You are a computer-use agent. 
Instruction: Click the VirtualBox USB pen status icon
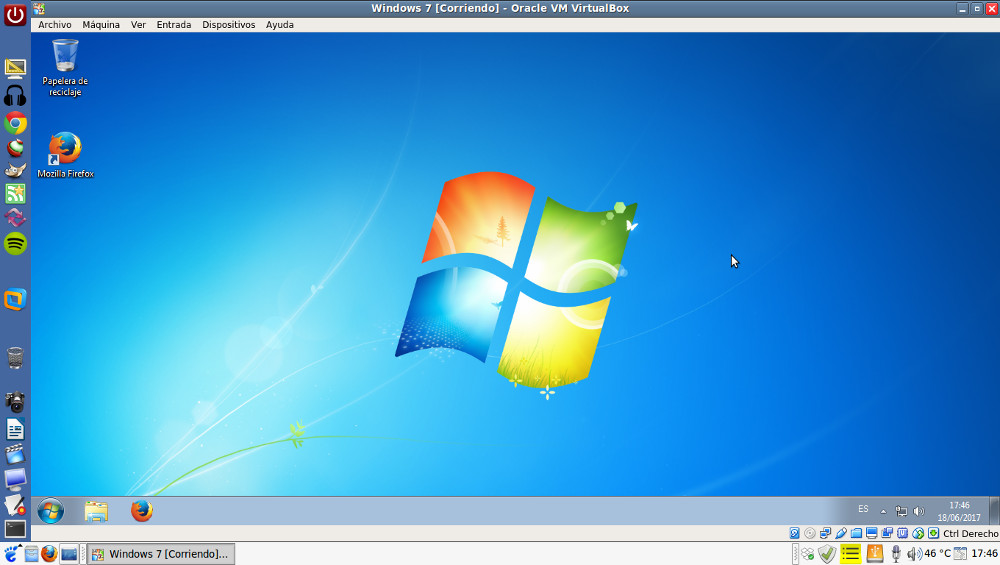[x=841, y=534]
